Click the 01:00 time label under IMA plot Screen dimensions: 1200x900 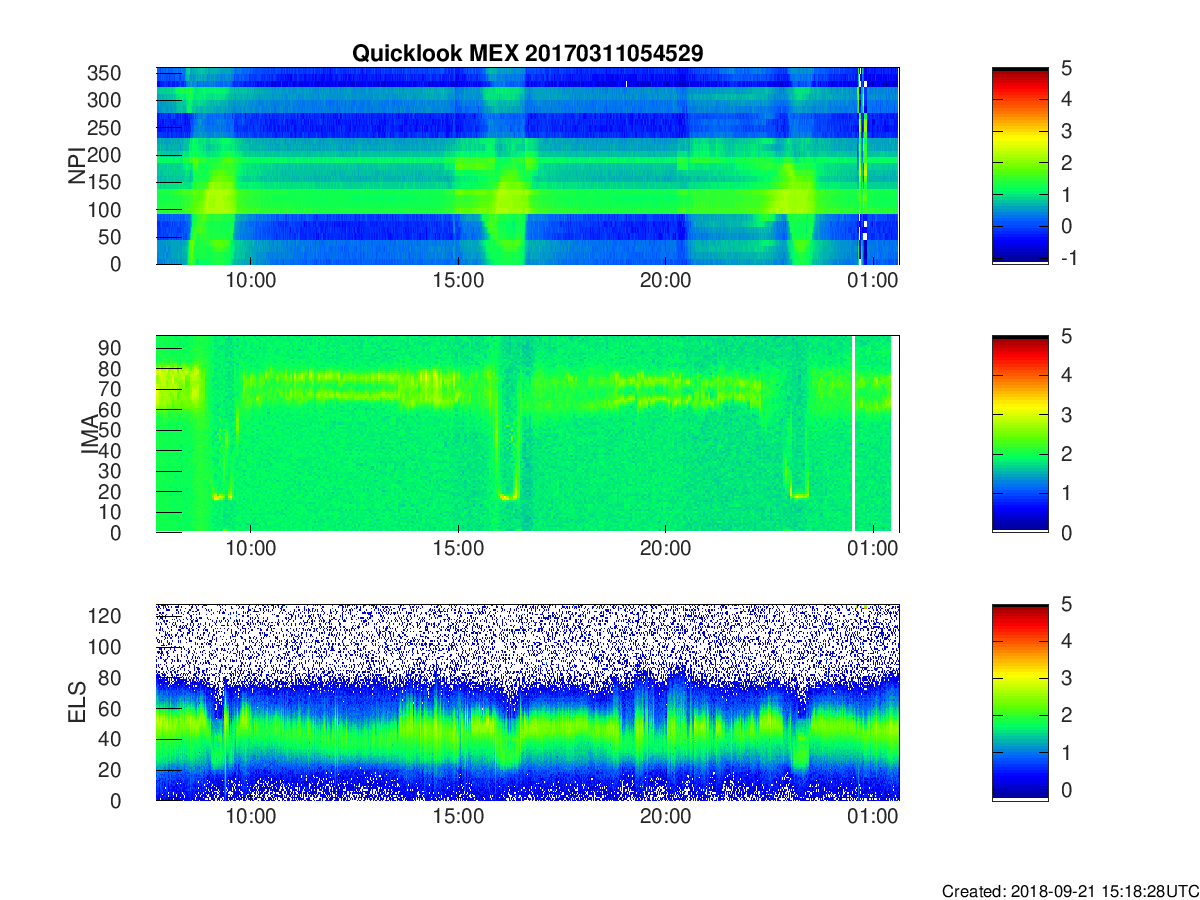874,550
